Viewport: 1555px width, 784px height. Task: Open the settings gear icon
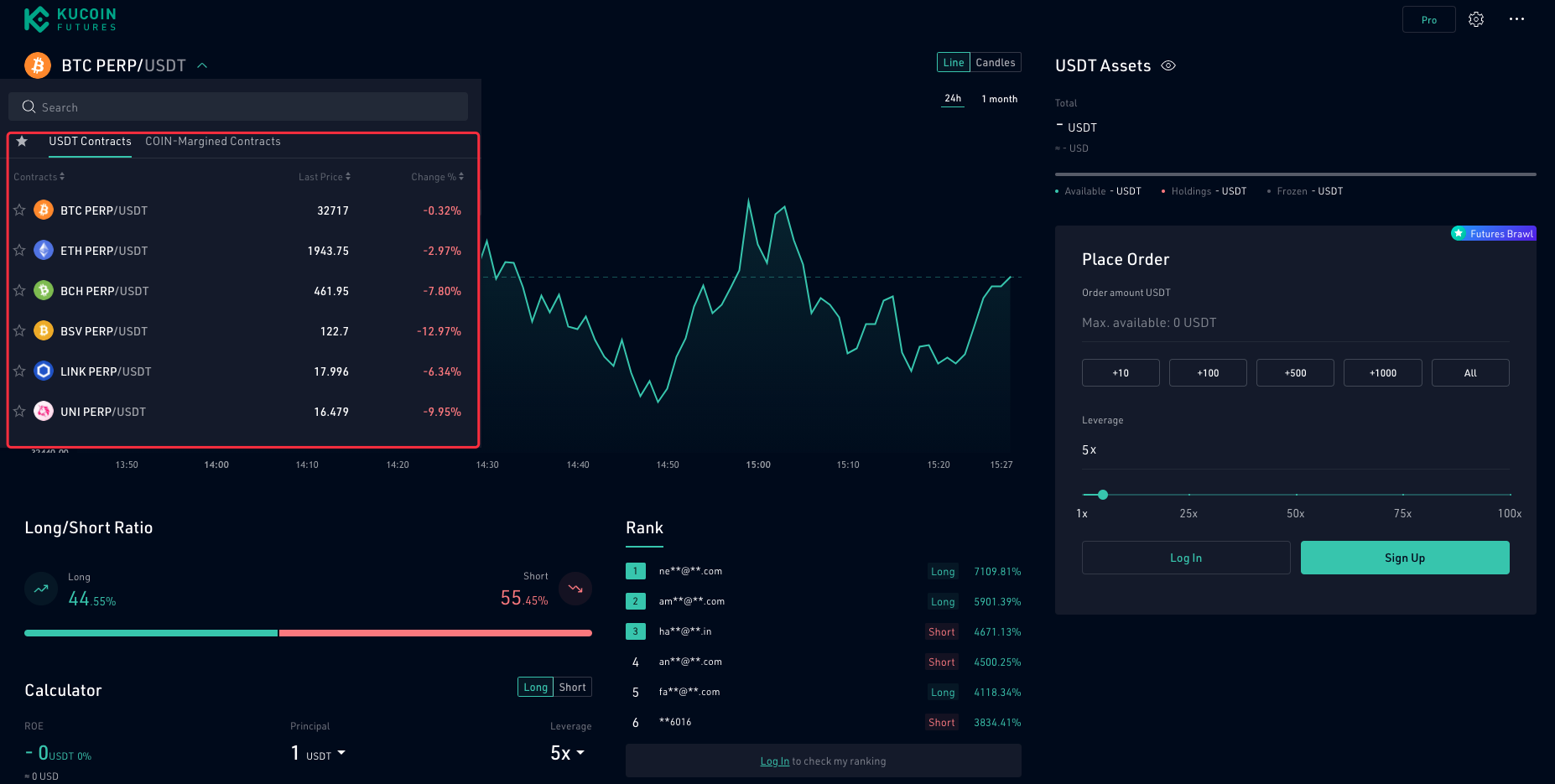coord(1476,19)
